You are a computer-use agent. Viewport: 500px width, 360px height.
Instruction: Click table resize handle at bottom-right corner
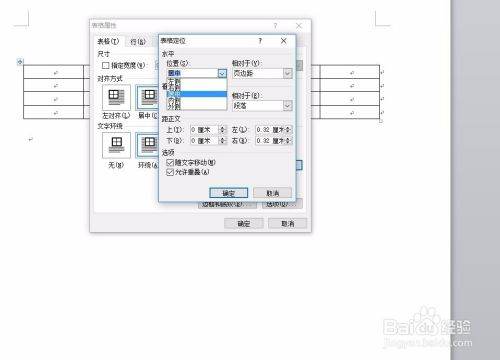click(381, 121)
